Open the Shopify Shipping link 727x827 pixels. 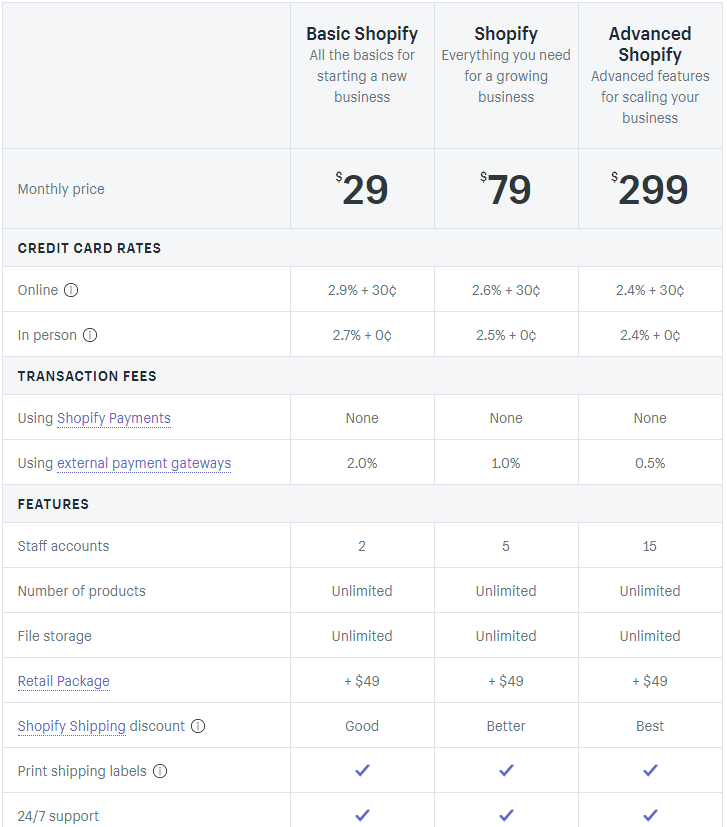pyautogui.click(x=72, y=726)
